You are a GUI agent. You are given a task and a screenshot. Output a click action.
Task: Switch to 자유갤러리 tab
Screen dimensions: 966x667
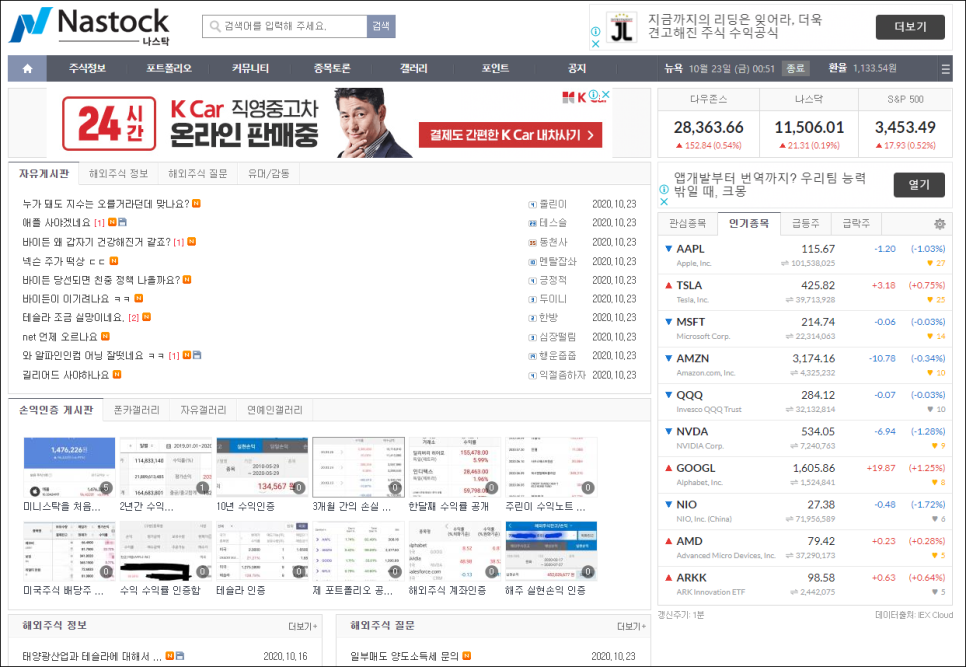coord(203,410)
